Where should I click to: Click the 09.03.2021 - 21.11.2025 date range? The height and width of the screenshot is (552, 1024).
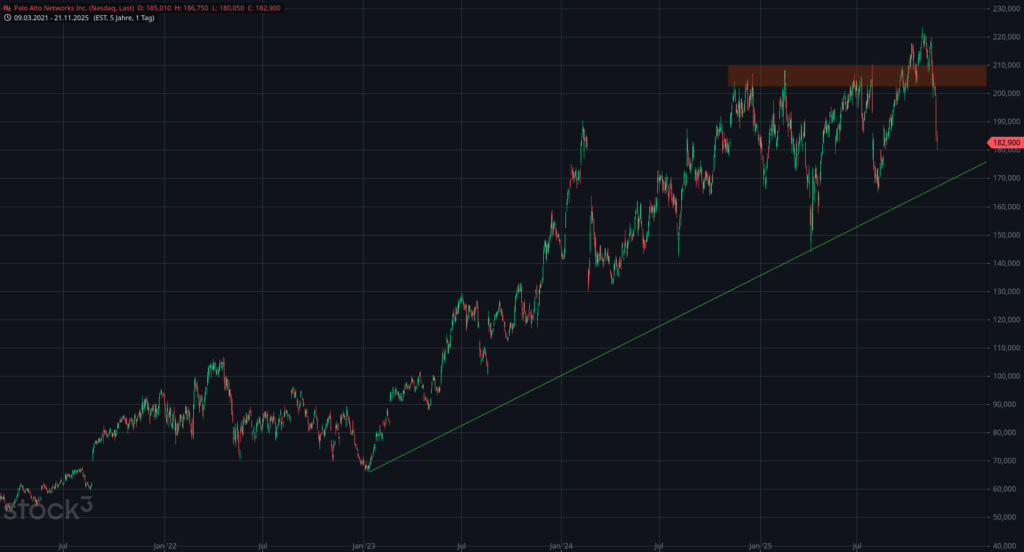[51, 17]
